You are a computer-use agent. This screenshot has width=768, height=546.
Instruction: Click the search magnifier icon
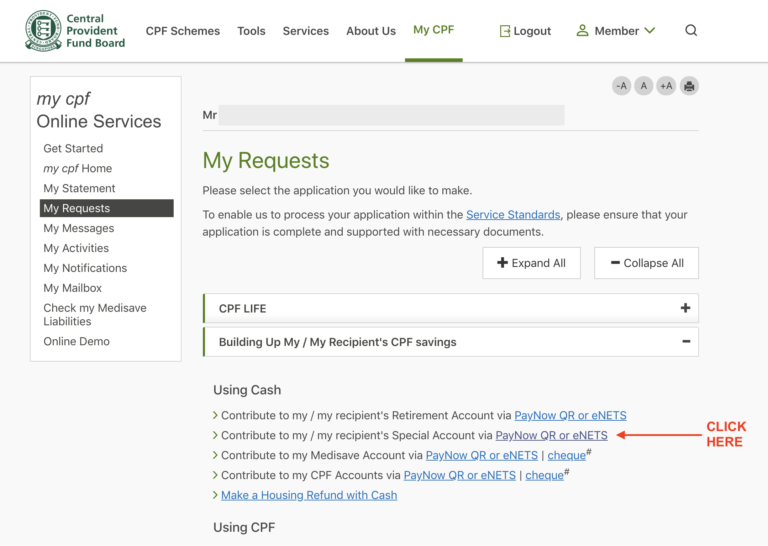point(691,31)
